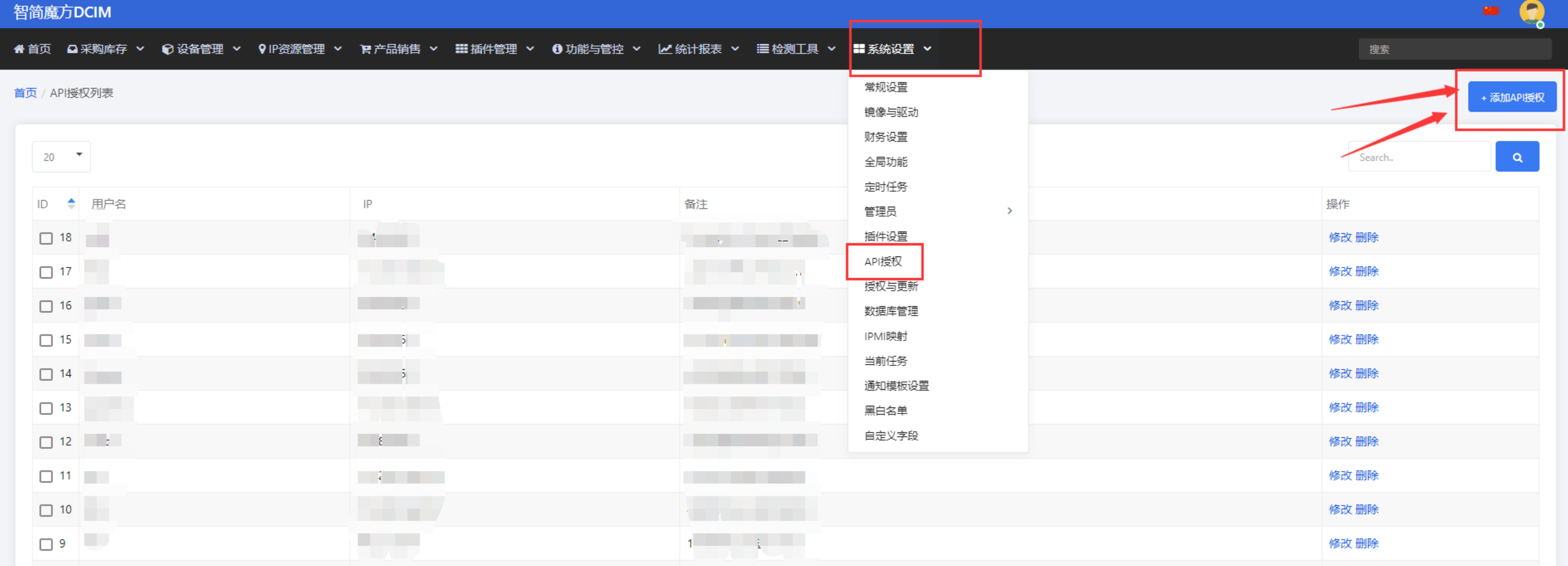1568x566 pixels.
Task: Select 黑白名单 from the settings menu
Action: pyautogui.click(x=886, y=411)
